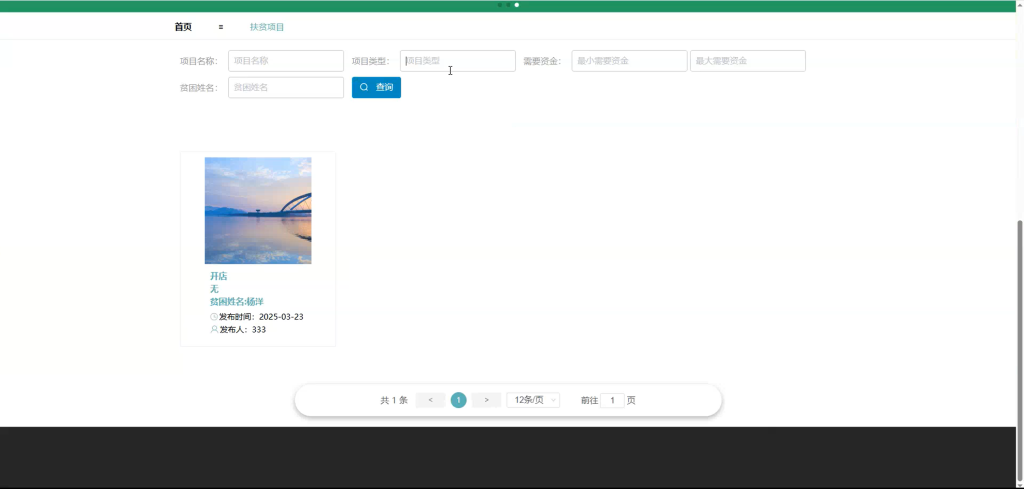Select the second carousel indicator dot
The image size is (1024, 489).
pos(508,5)
